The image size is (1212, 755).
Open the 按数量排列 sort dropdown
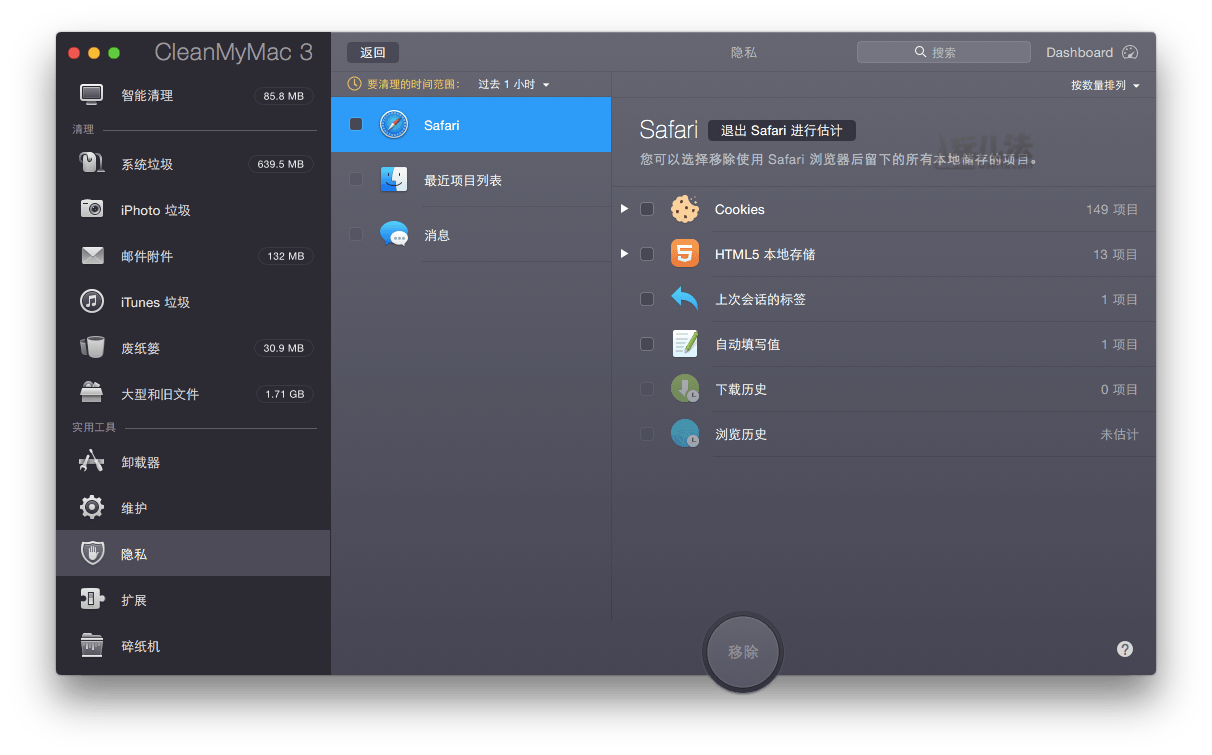1105,85
